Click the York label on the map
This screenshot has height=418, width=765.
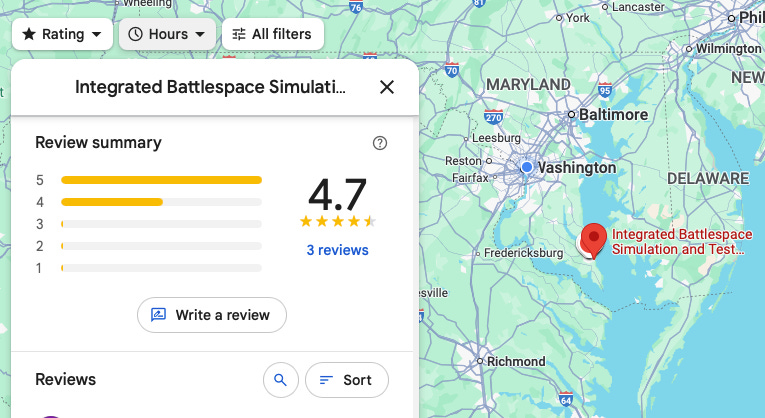click(578, 18)
